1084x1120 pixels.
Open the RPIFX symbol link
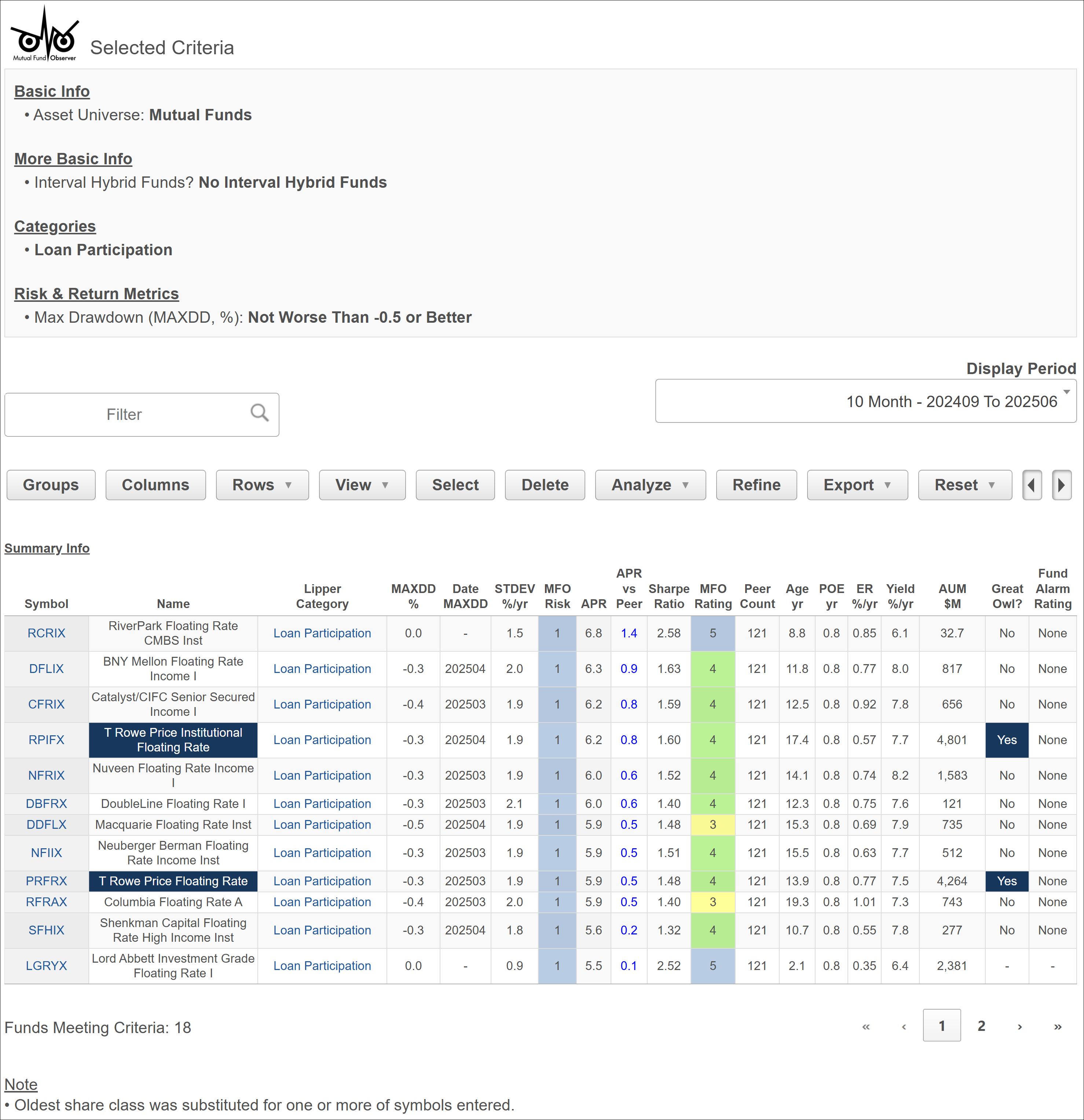(46, 740)
